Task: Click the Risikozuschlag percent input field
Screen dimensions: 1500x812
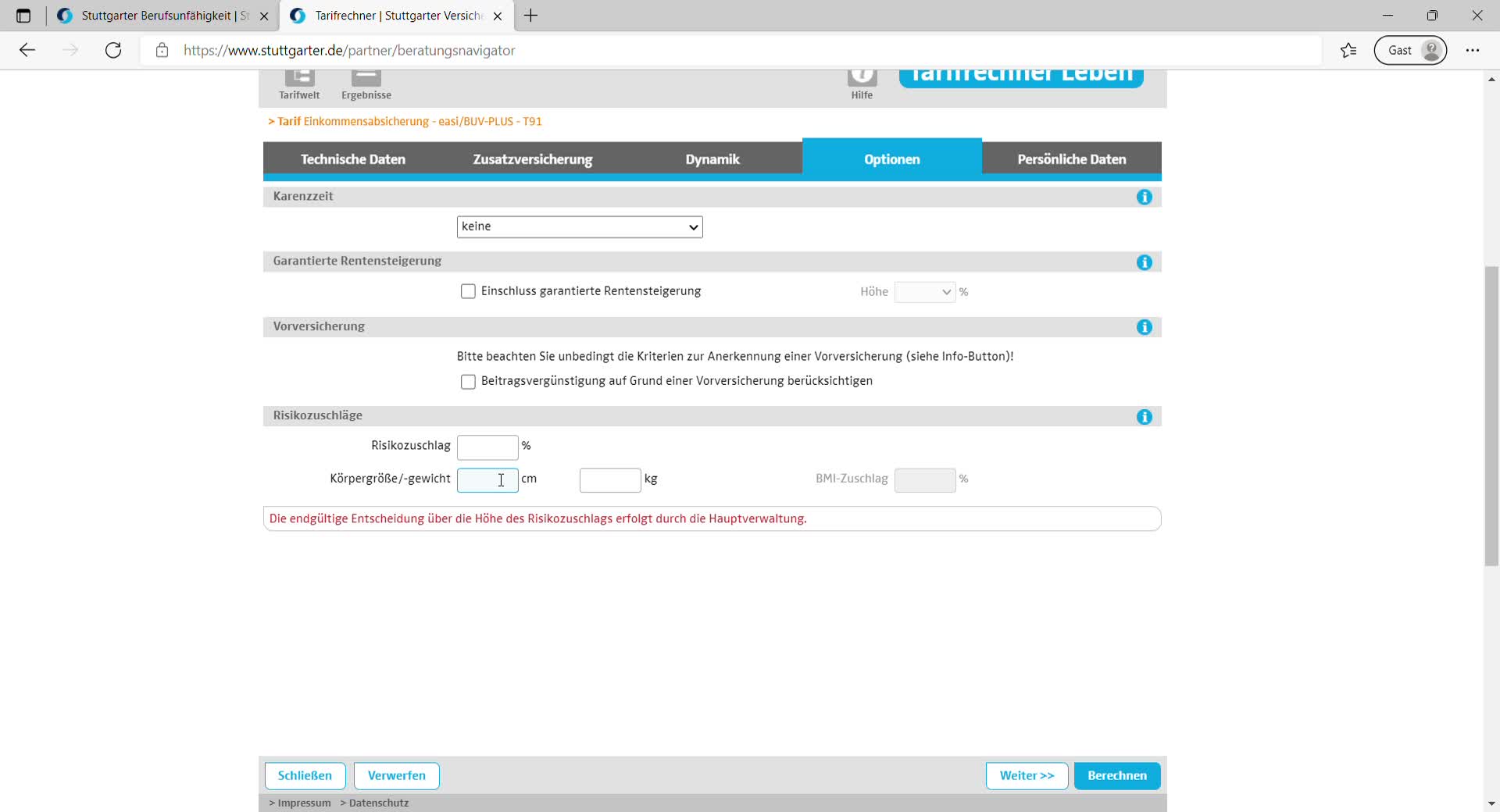Action: tap(487, 447)
